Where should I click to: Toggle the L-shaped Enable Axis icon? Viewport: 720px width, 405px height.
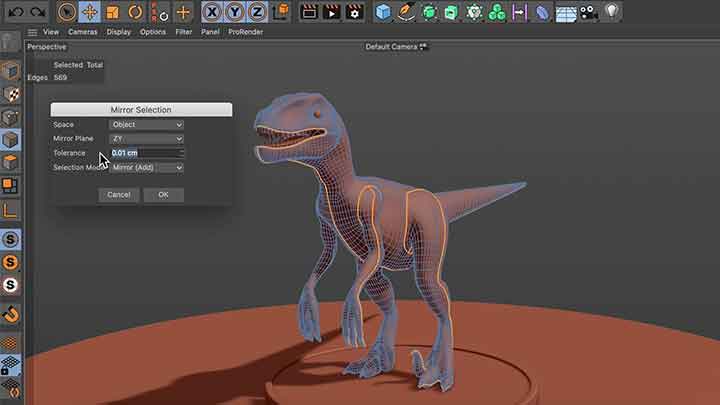coord(10,211)
